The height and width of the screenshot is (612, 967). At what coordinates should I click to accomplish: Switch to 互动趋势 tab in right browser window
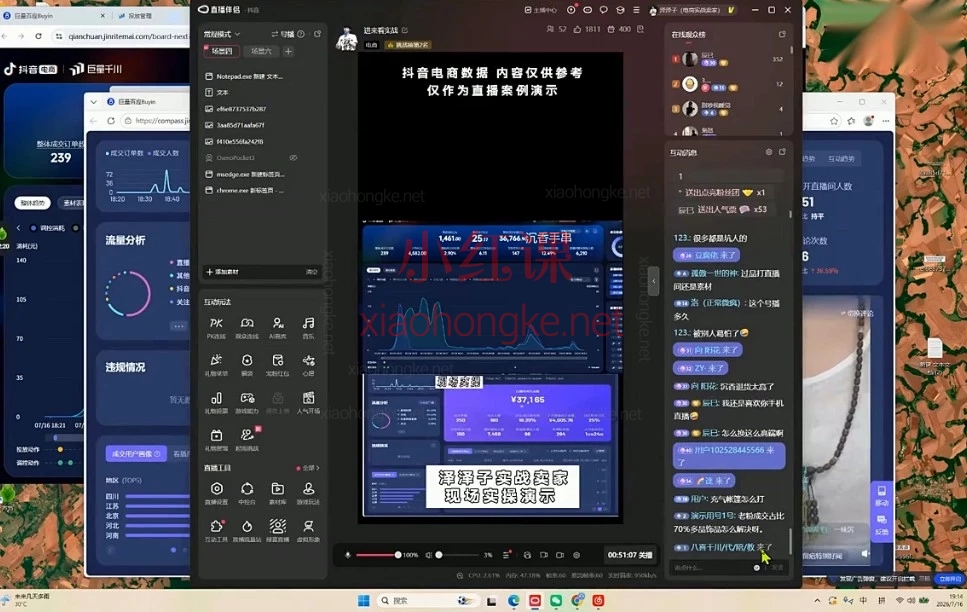841,159
